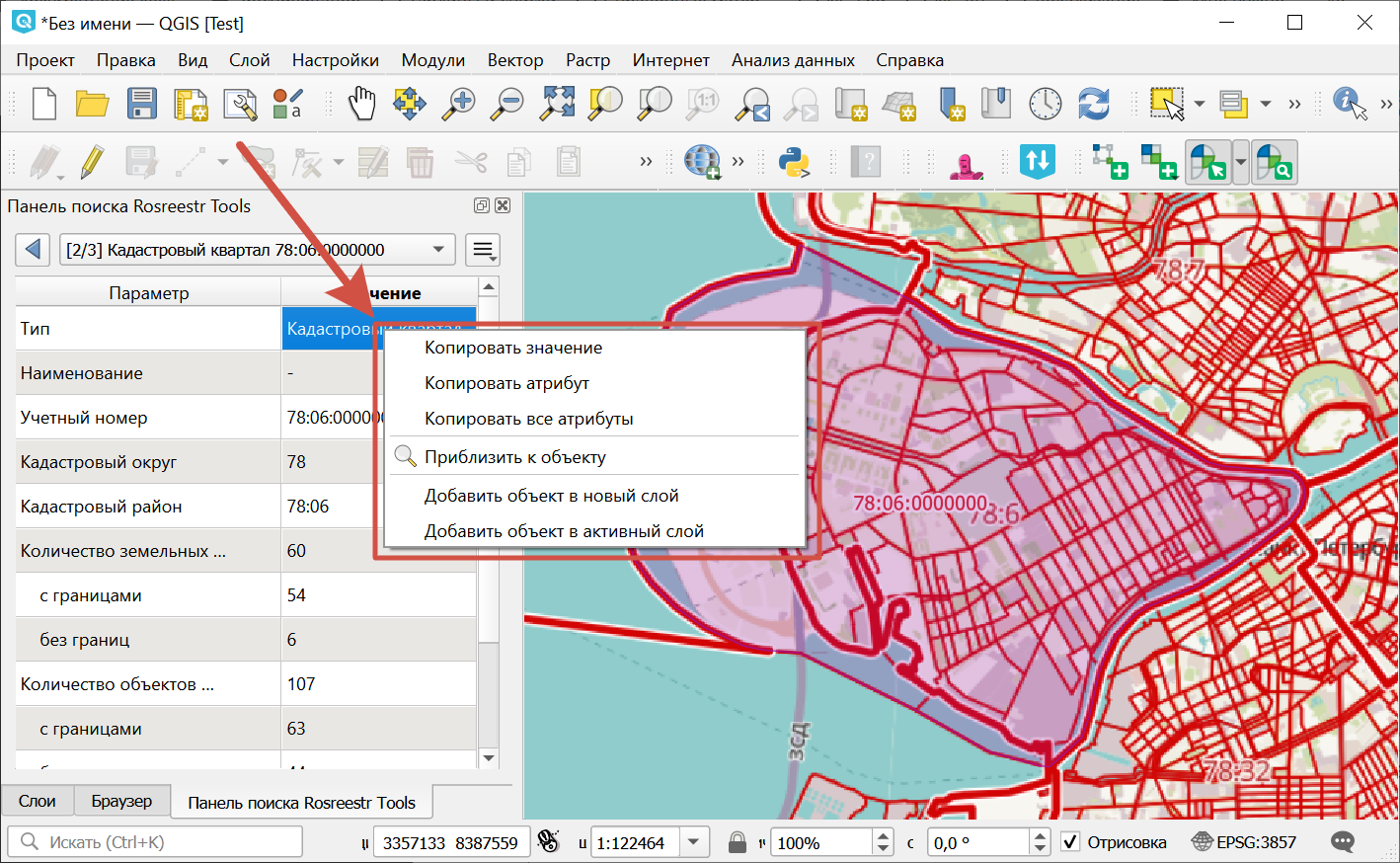Viewport: 1400px width, 863px height.
Task: Choose Копировать все атрибуты in context menu
Action: pyautogui.click(x=594, y=419)
